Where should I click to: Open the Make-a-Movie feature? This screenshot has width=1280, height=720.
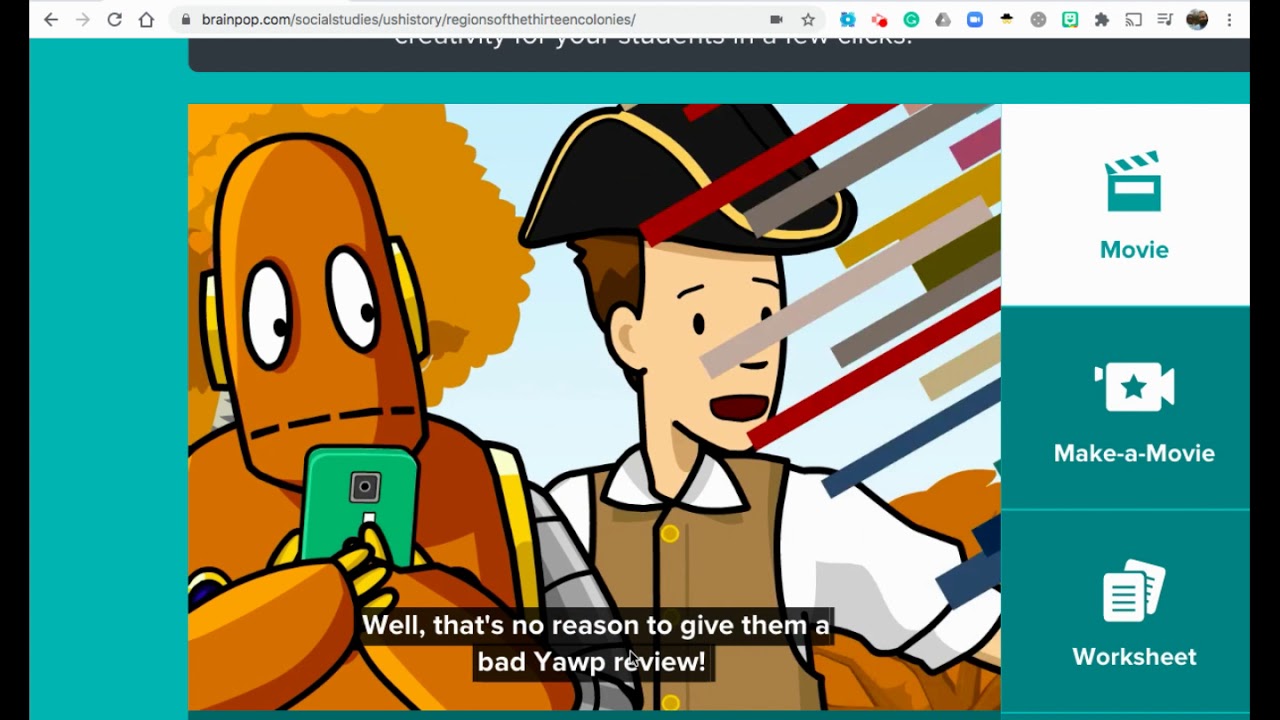(x=1125, y=408)
